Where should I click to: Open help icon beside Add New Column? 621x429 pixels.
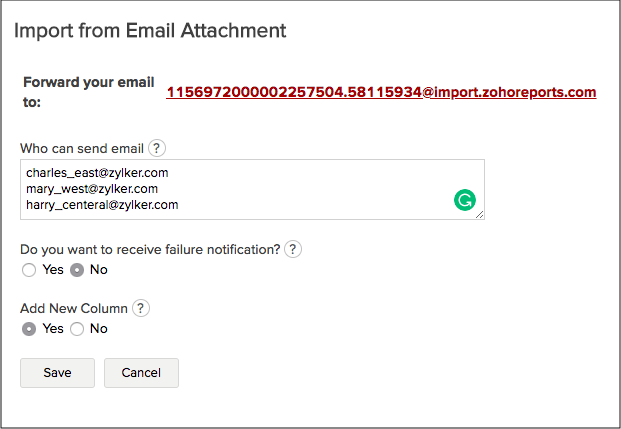click(x=141, y=308)
